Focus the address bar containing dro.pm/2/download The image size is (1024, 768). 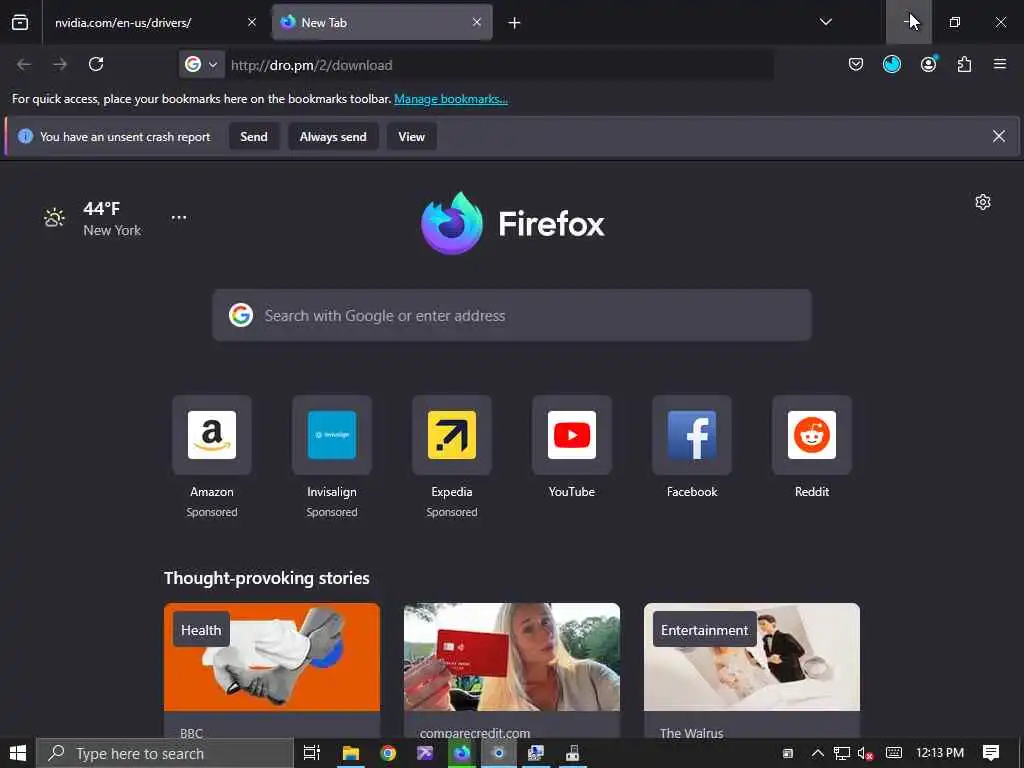[500, 65]
